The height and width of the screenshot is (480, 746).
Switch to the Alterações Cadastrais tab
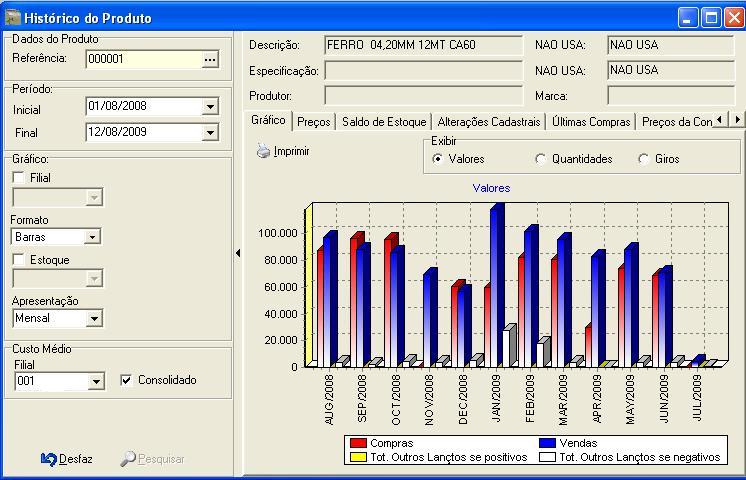click(489, 122)
